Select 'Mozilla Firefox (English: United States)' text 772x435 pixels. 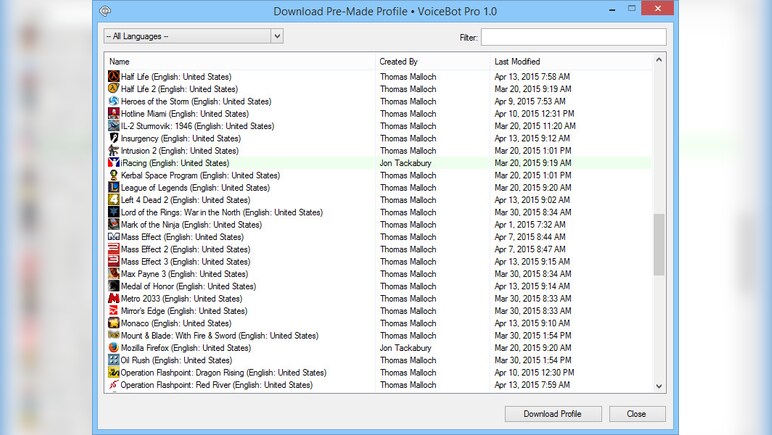(186, 348)
